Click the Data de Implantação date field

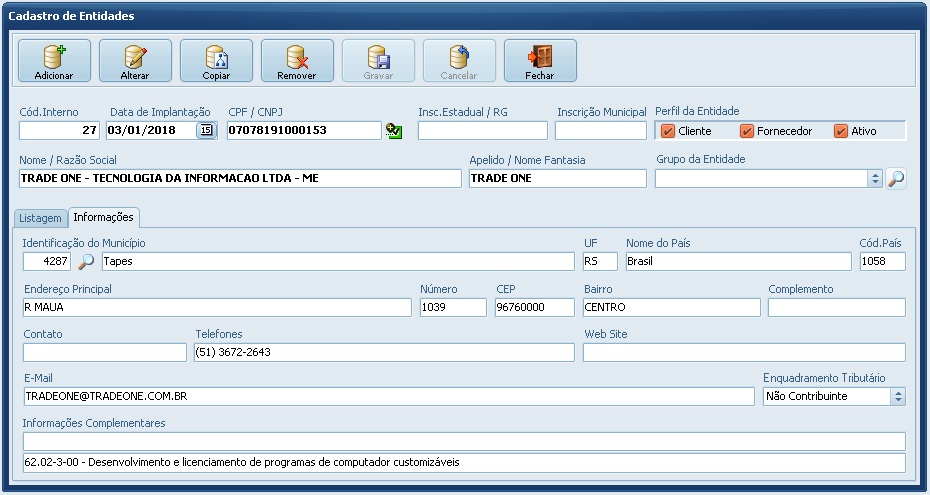(151, 130)
